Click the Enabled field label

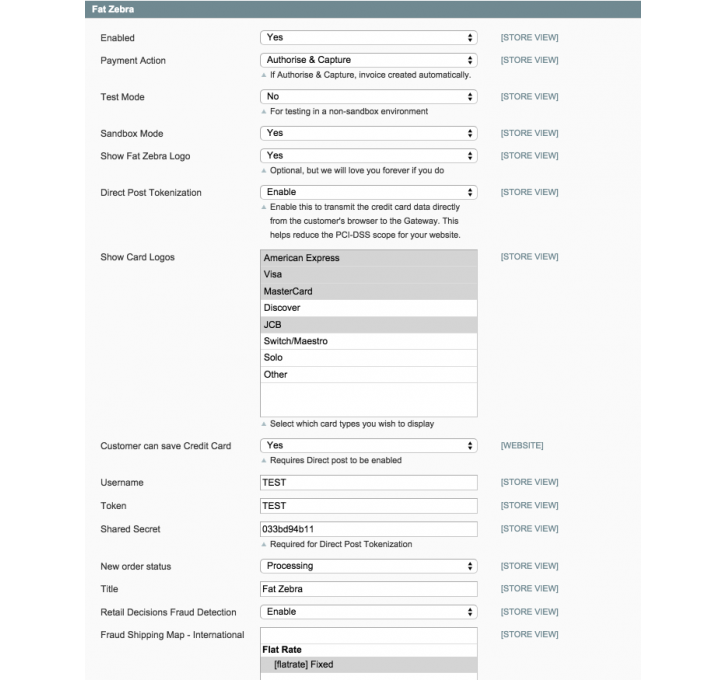(x=117, y=38)
